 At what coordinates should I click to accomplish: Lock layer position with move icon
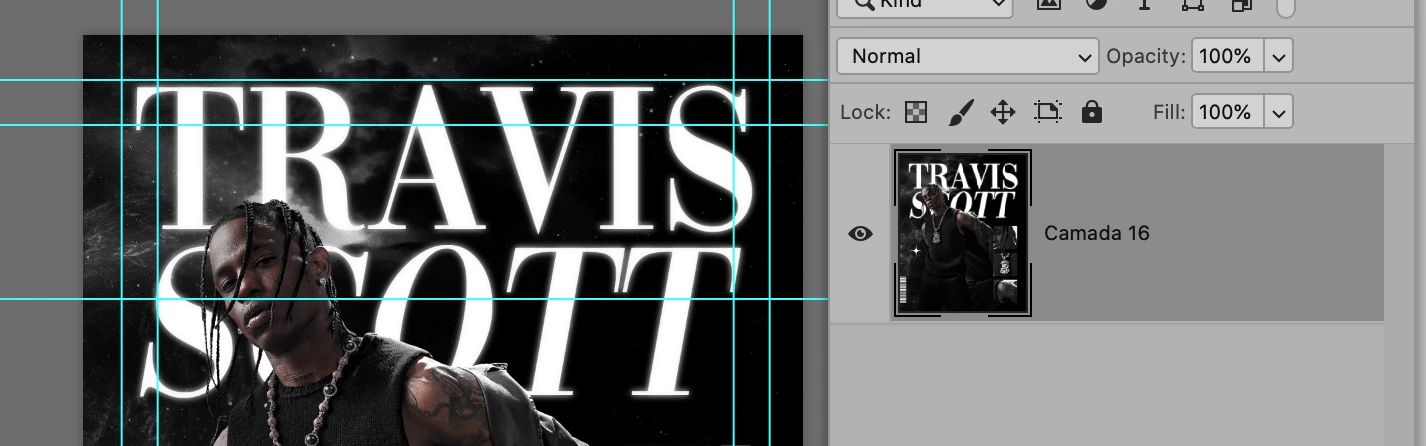click(1003, 112)
